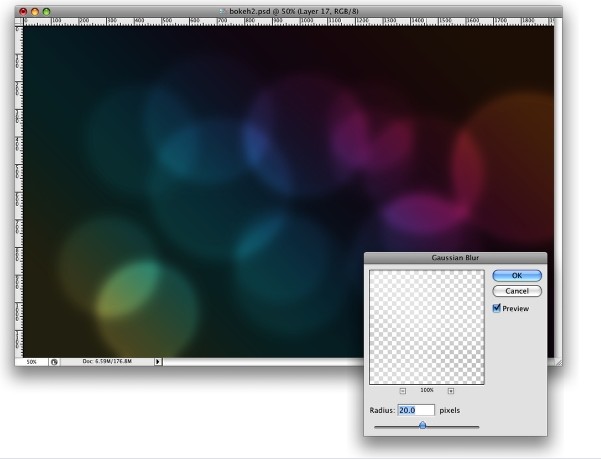Click into the Radius value field
Image resolution: width=601 pixels, height=459 pixels.
[415, 410]
